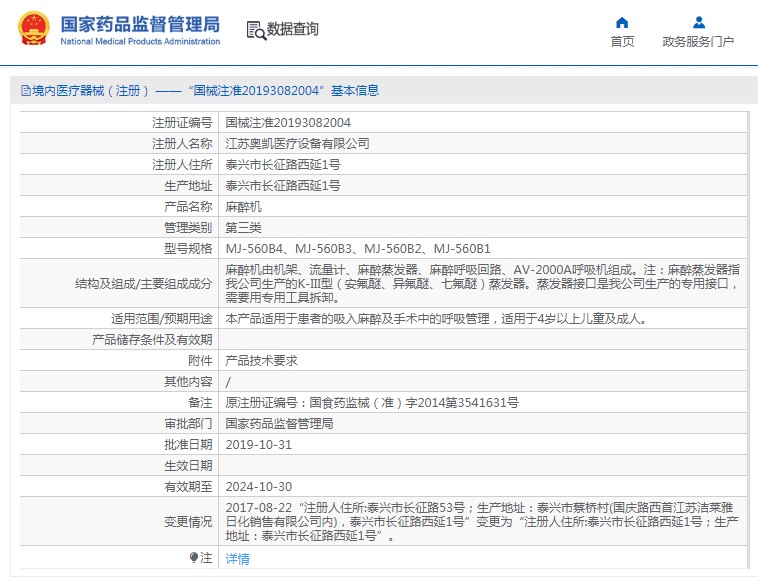This screenshot has height=579, width=758.
Task: Click the bullet icon beside 注
Action: tap(194, 557)
